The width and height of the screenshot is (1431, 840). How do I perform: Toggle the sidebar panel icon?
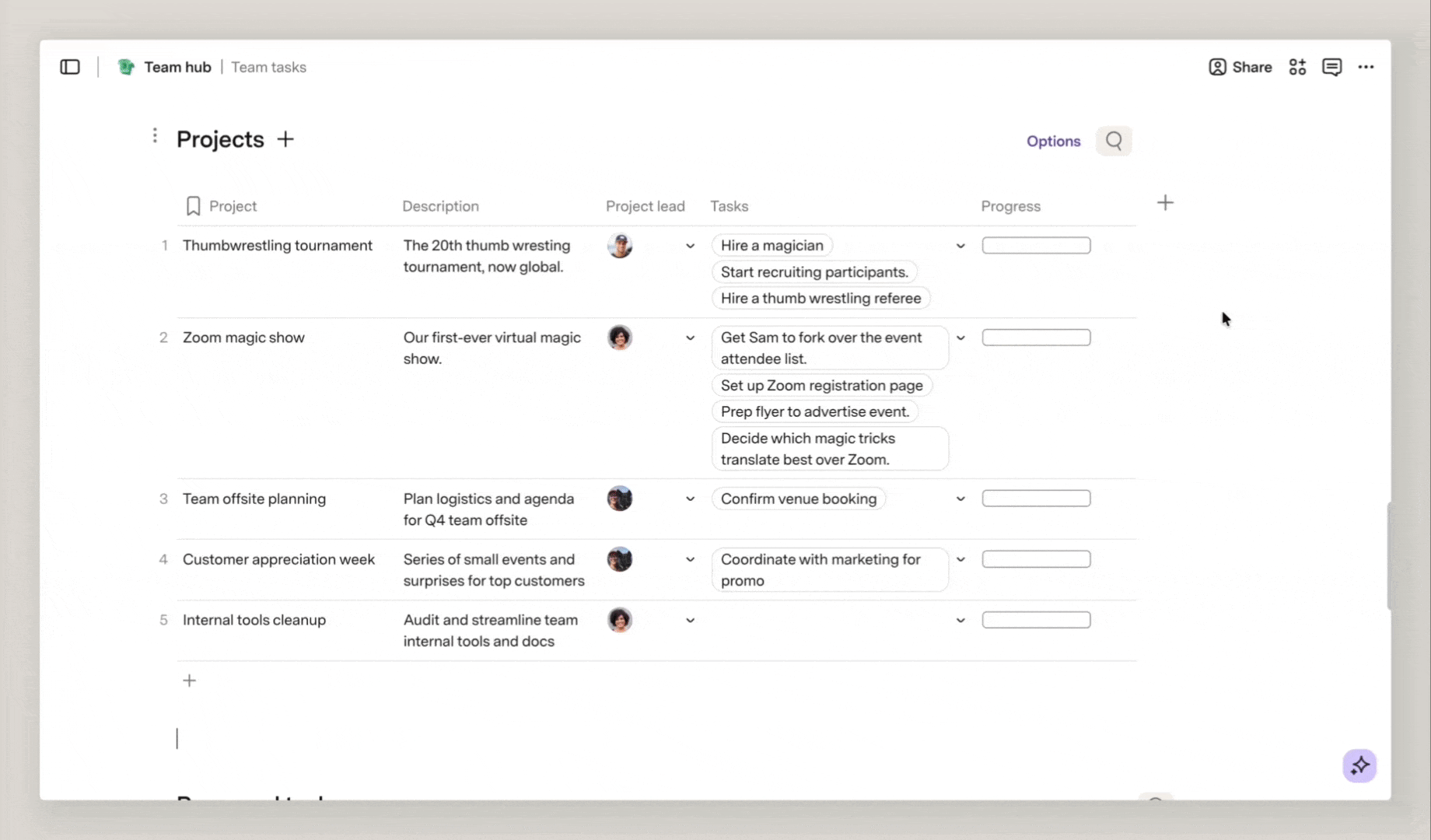click(70, 67)
